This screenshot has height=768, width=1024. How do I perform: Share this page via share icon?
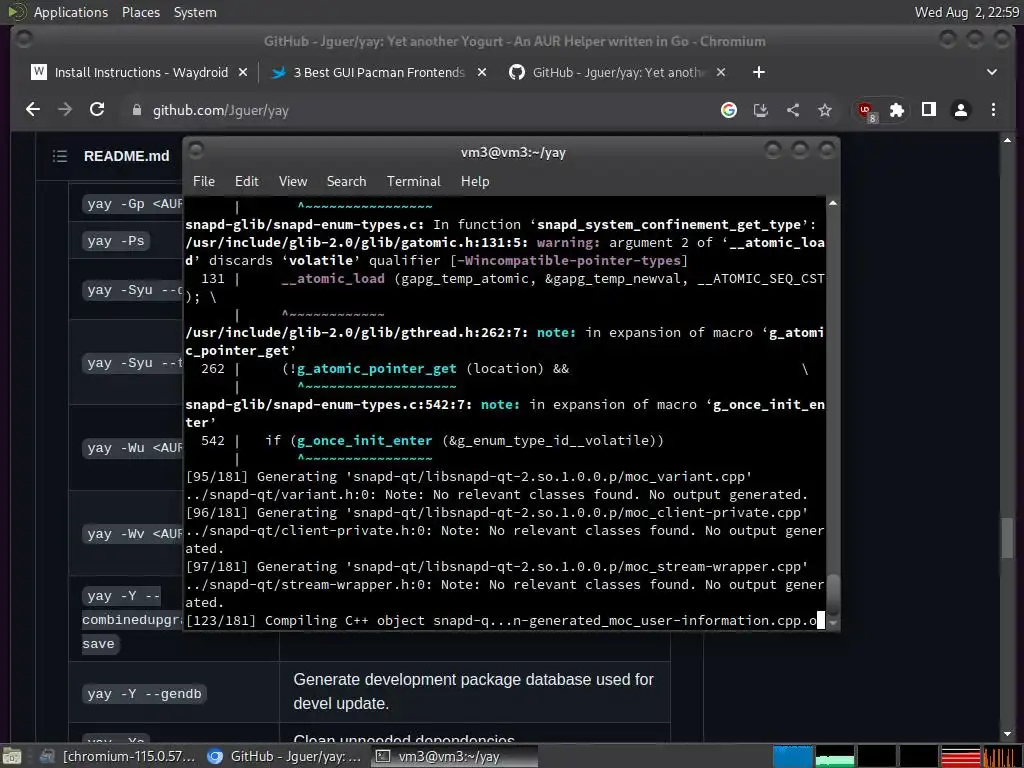point(792,110)
